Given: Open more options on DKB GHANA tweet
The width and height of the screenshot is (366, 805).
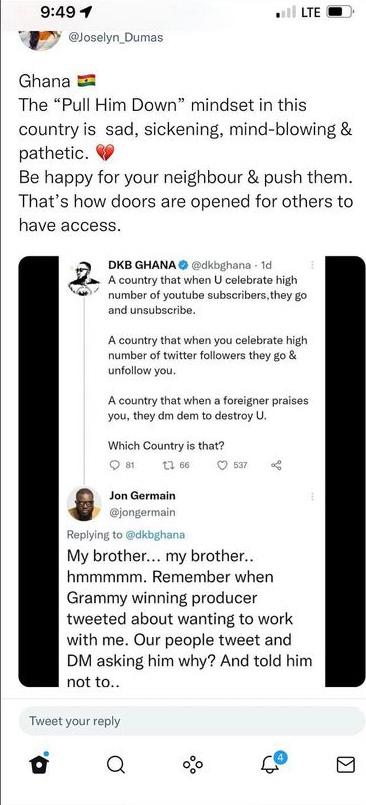Looking at the screenshot, I should [x=312, y=265].
